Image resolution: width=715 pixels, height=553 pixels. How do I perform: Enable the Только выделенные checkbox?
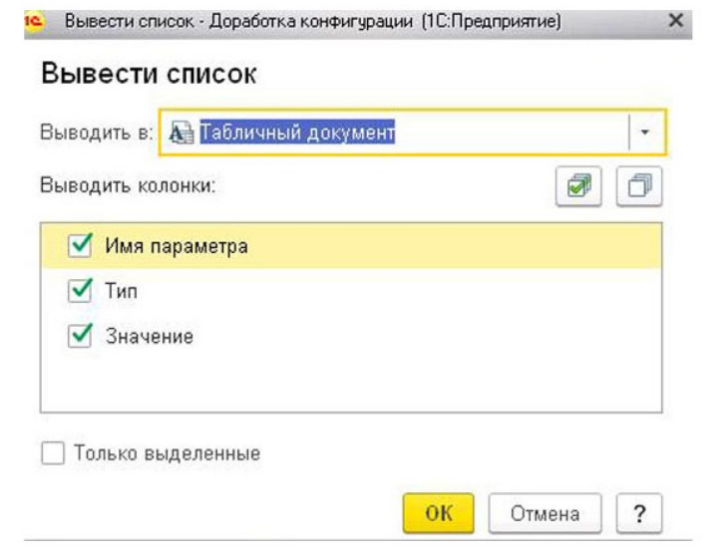(52, 454)
